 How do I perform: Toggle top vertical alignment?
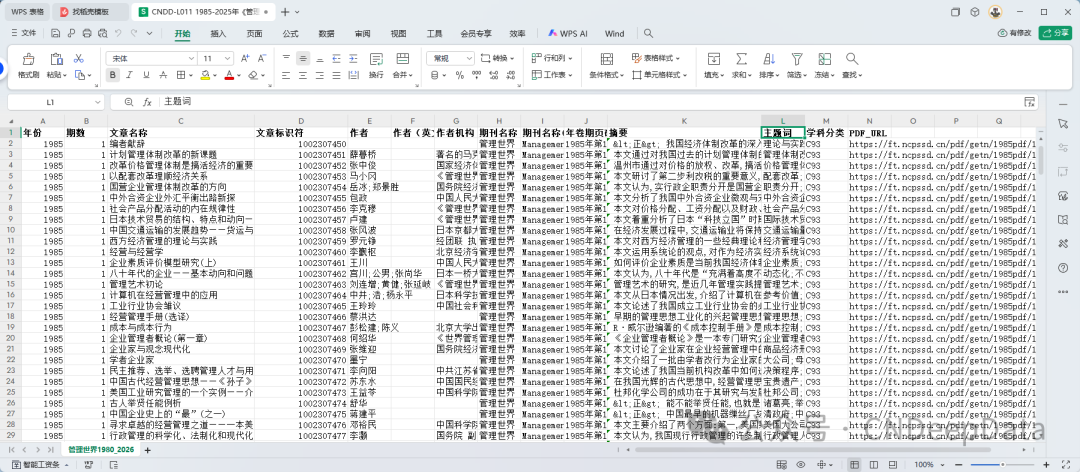[287, 59]
